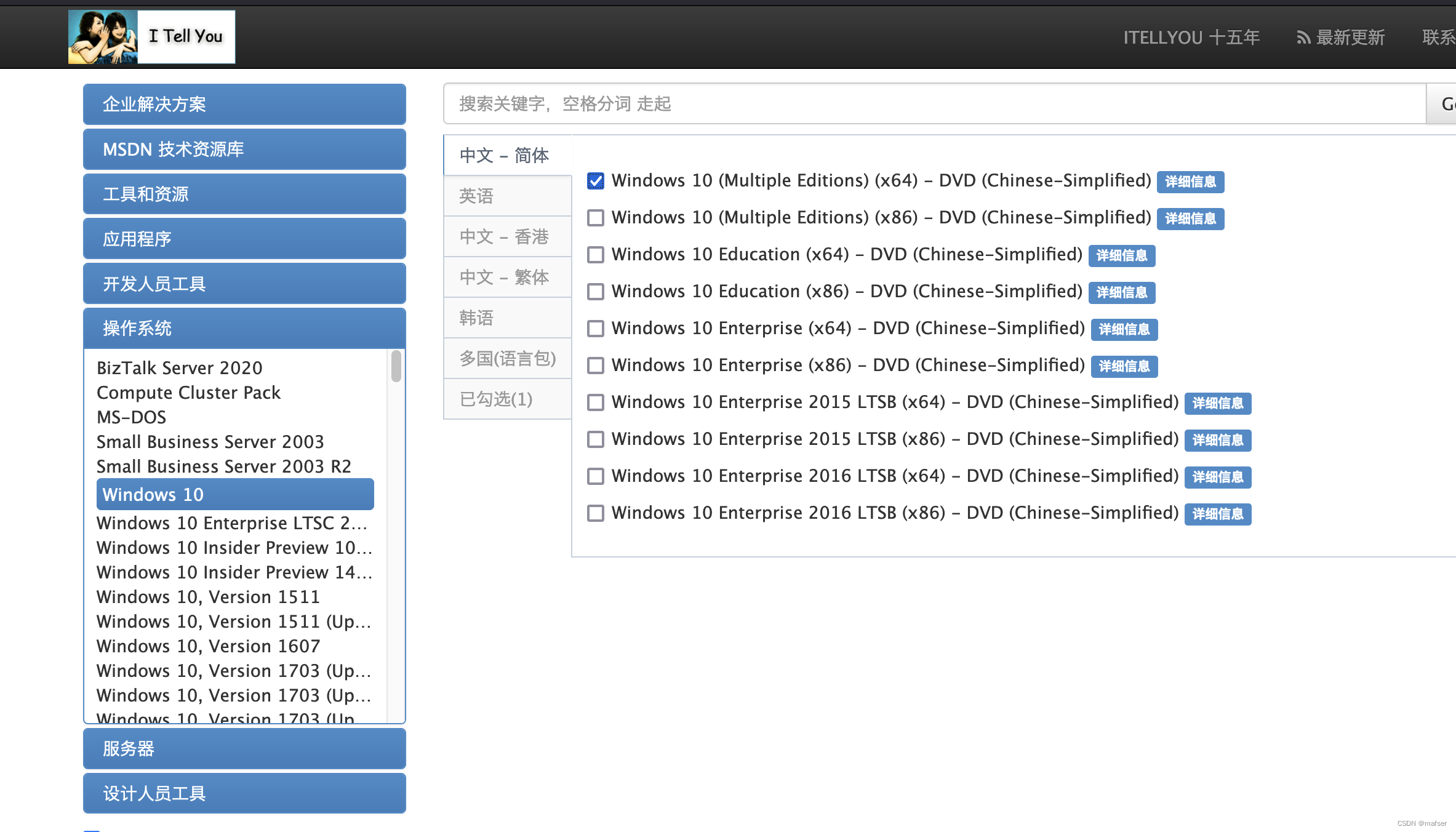The image size is (1456, 832).
Task: Expand the 工具和资源 section
Action: coord(244,194)
